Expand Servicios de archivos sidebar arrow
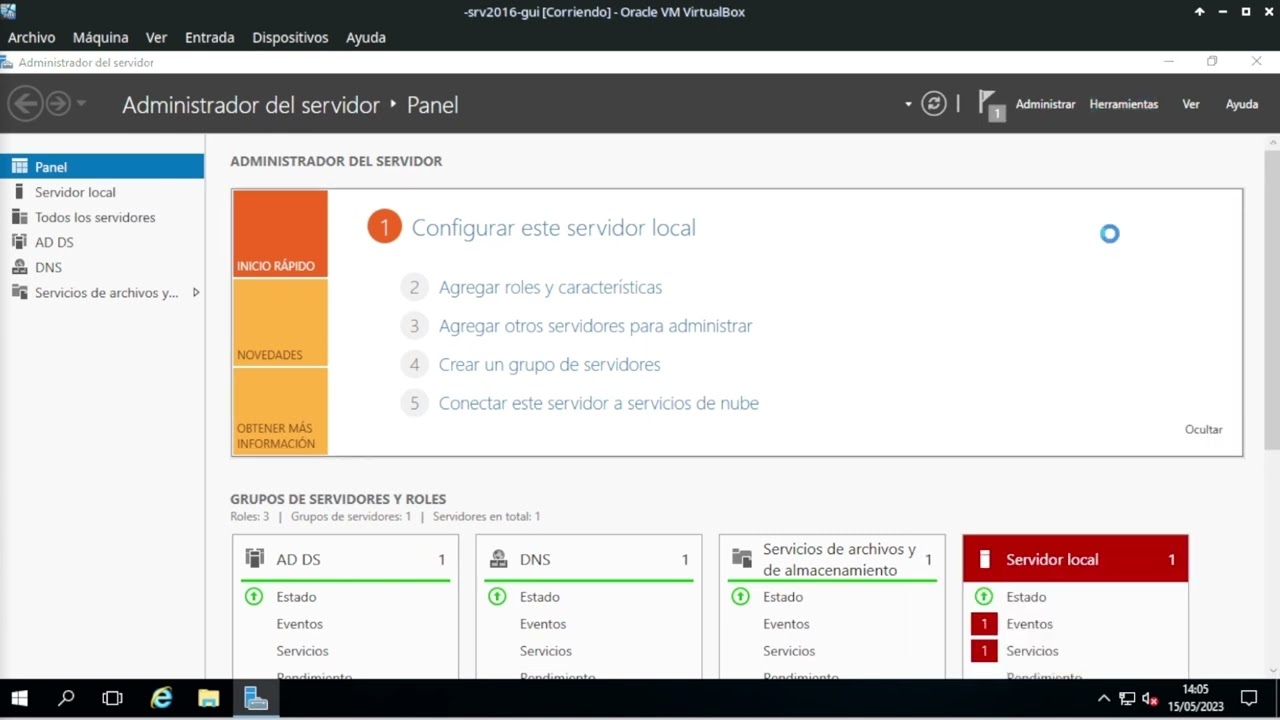The height and width of the screenshot is (720, 1280). [196, 292]
